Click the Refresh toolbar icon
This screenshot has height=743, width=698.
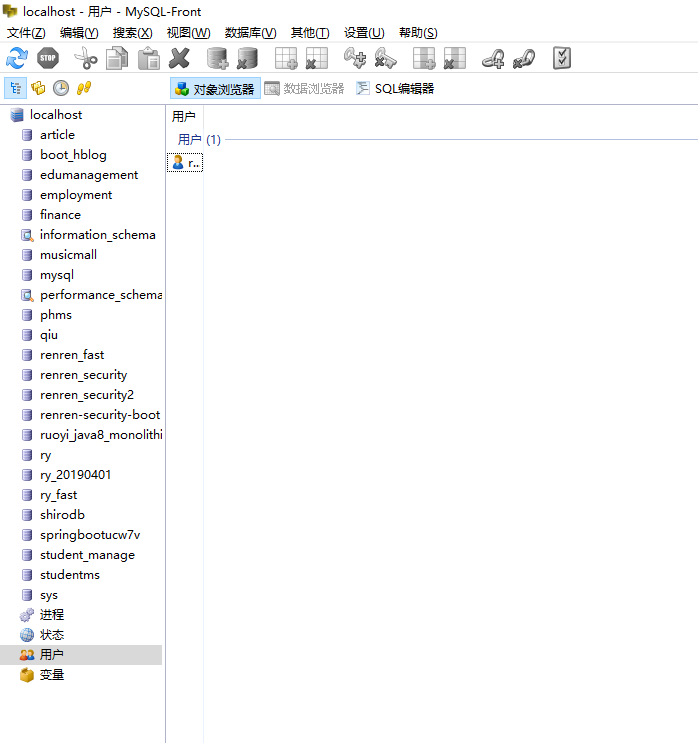[x=17, y=58]
